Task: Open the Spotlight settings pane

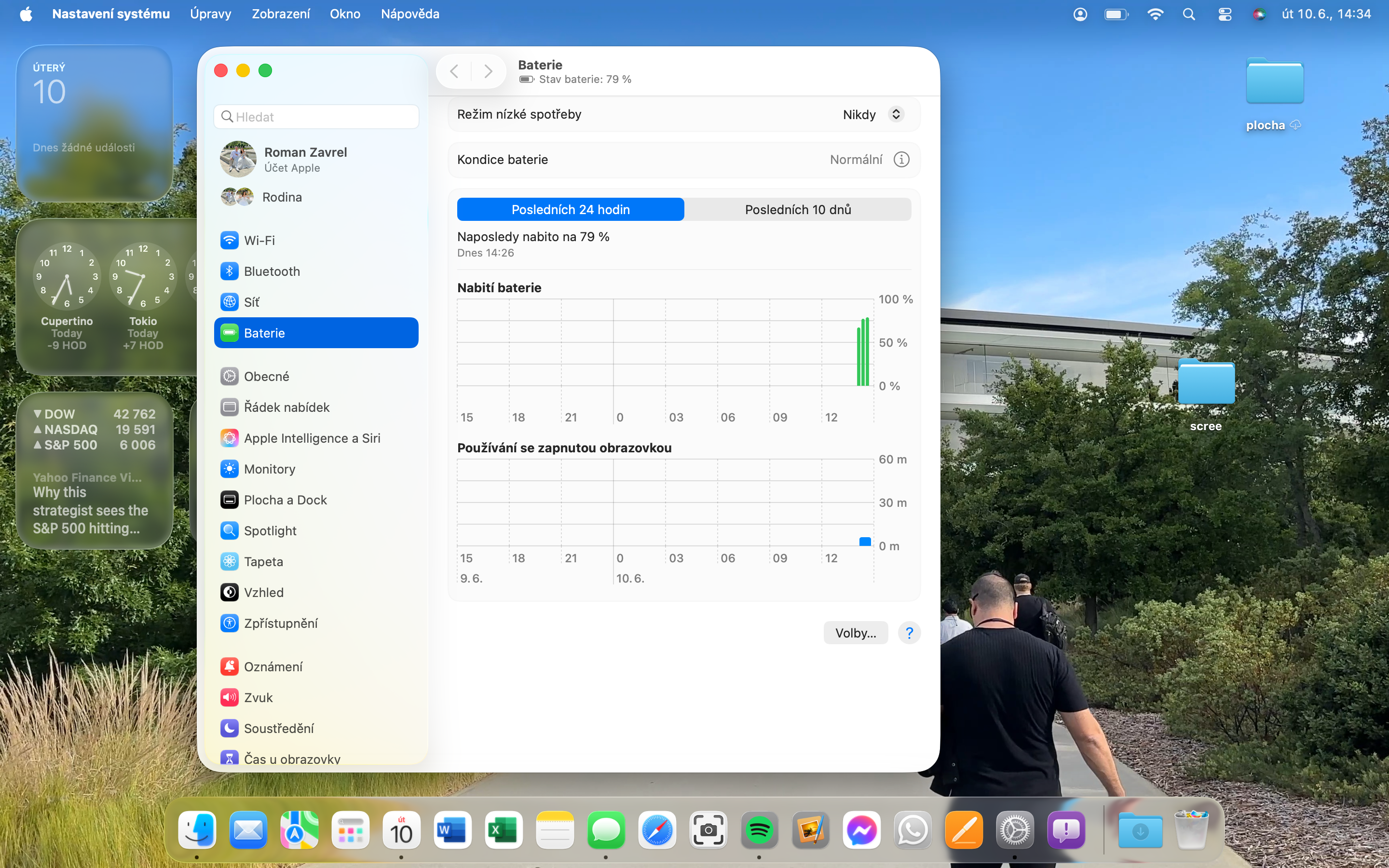Action: [x=270, y=530]
